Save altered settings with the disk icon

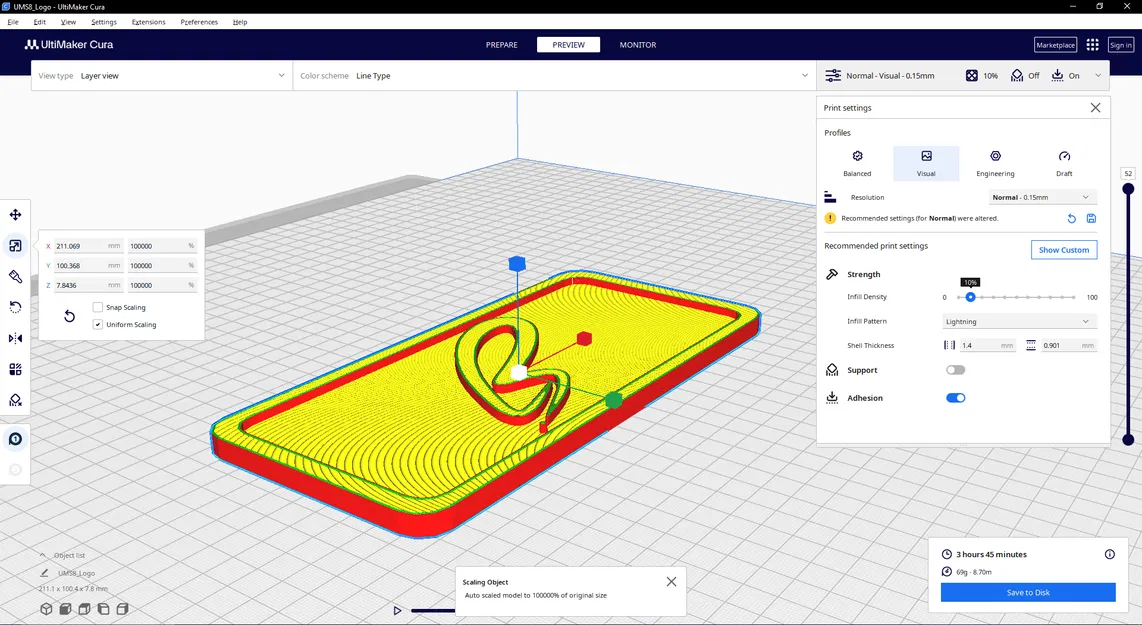click(1091, 219)
